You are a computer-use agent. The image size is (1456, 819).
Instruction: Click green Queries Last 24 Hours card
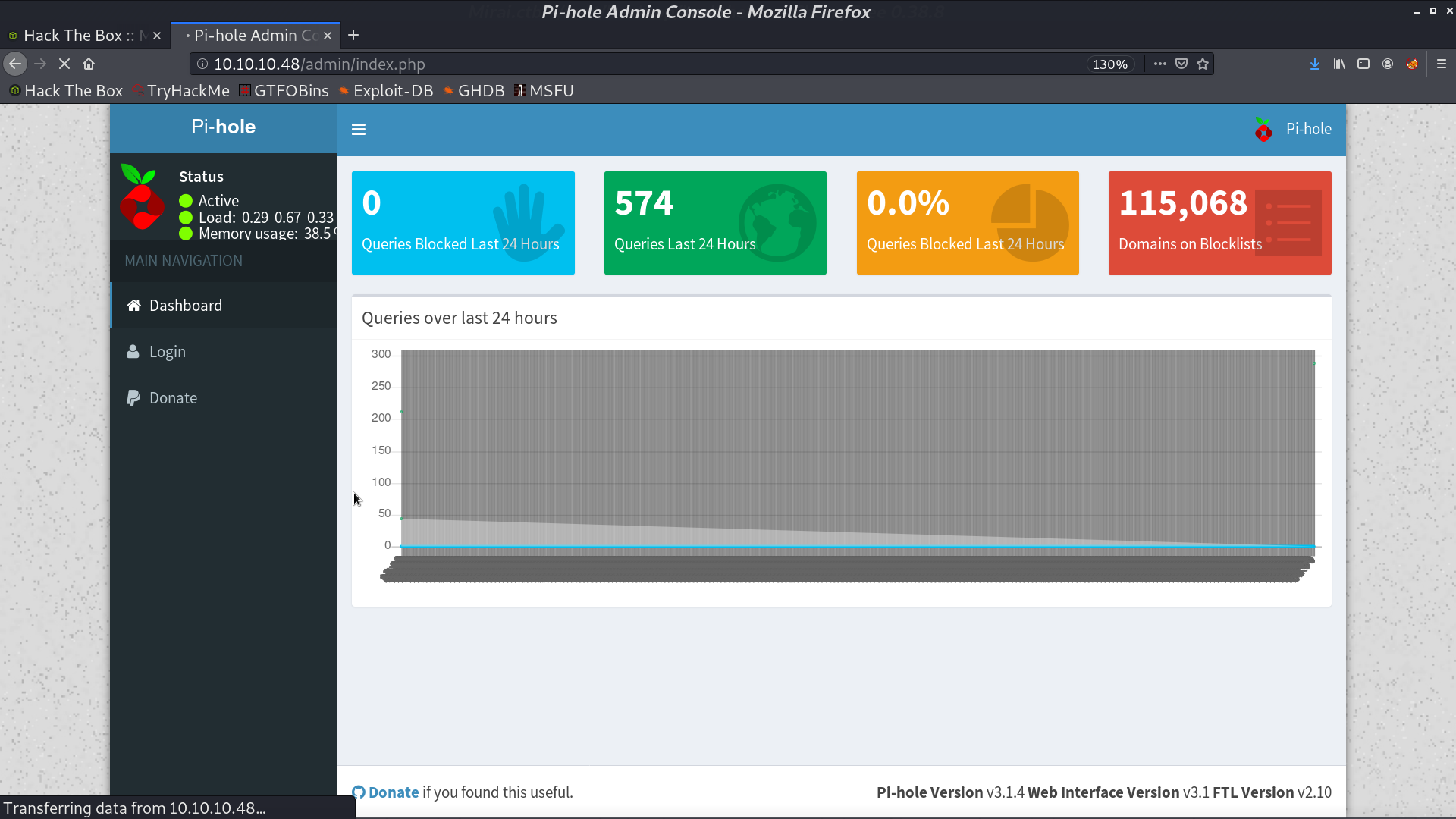click(715, 223)
